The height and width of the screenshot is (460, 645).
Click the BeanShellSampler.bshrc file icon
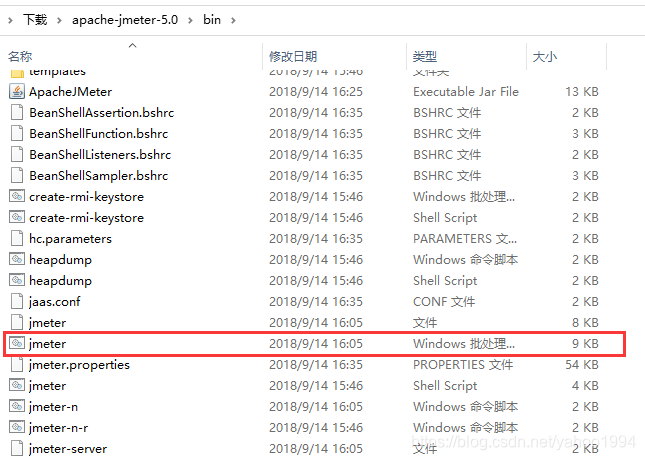(17, 175)
